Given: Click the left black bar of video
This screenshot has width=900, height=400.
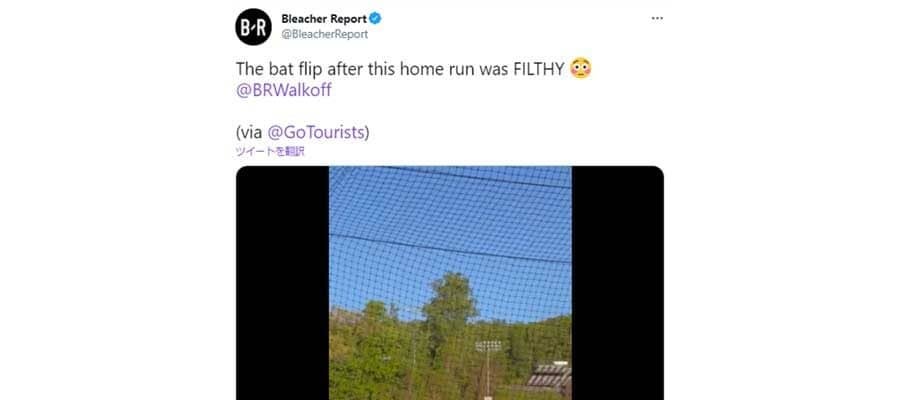Looking at the screenshot, I should tap(282, 283).
